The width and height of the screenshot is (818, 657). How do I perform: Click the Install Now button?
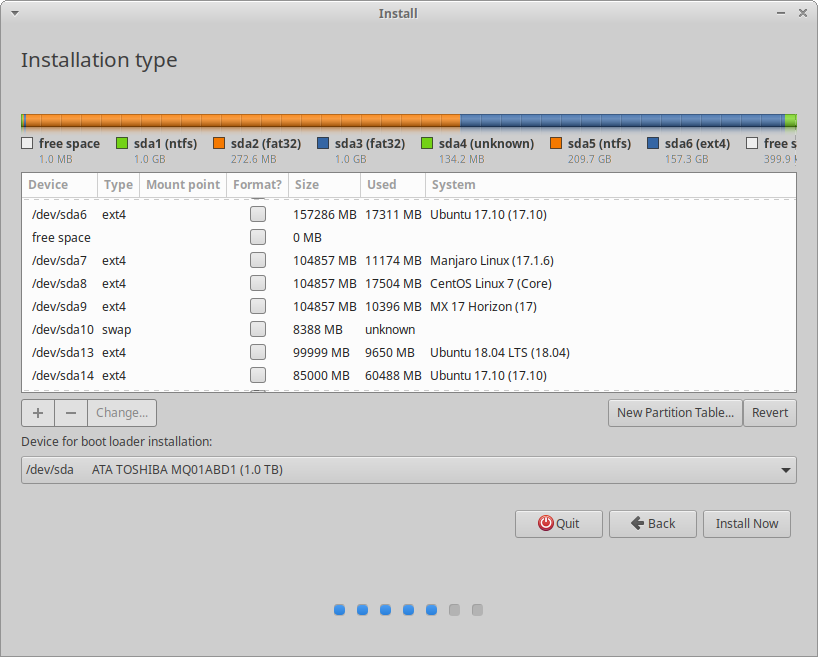pyautogui.click(x=746, y=523)
